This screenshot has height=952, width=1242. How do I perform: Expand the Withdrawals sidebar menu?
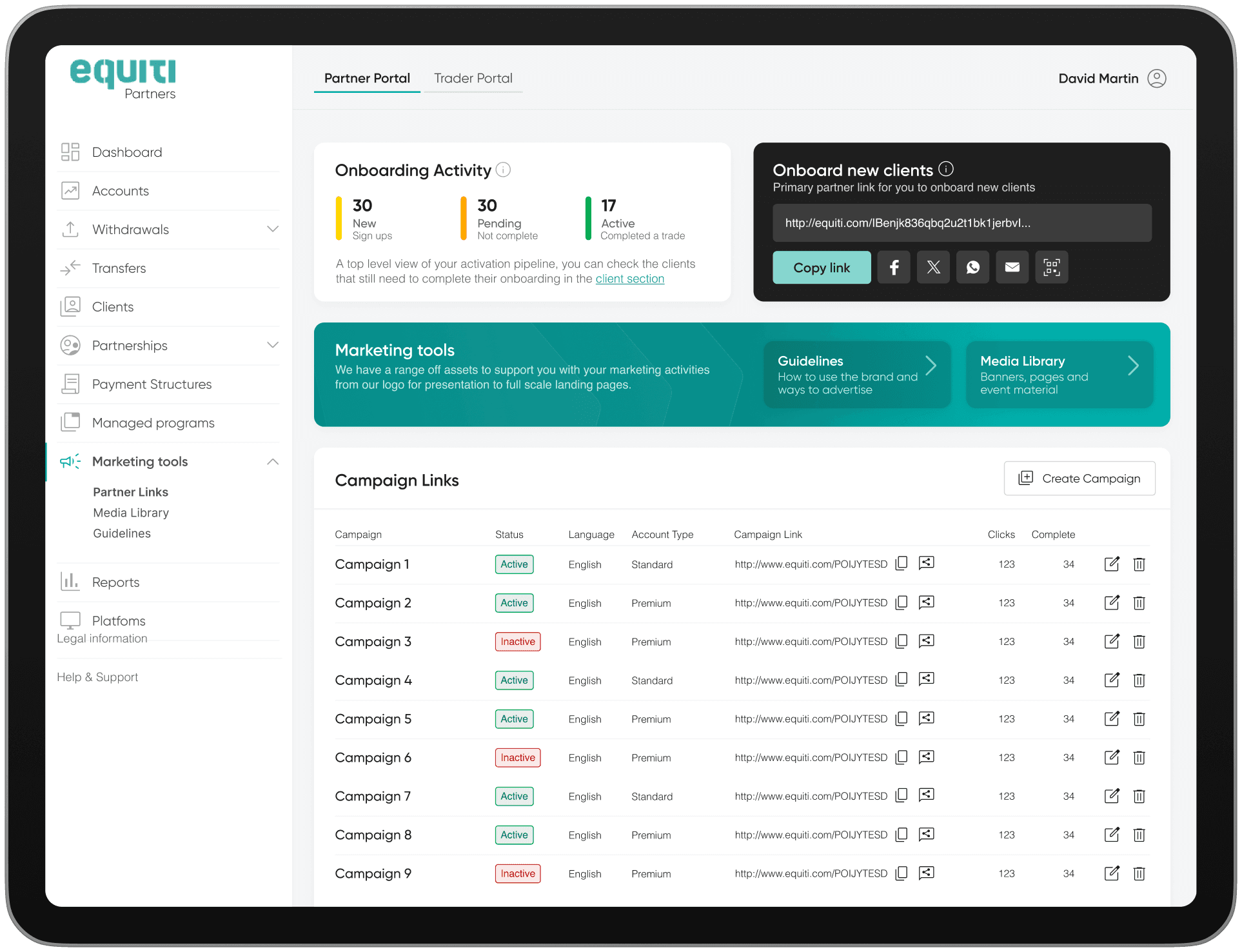click(x=273, y=229)
